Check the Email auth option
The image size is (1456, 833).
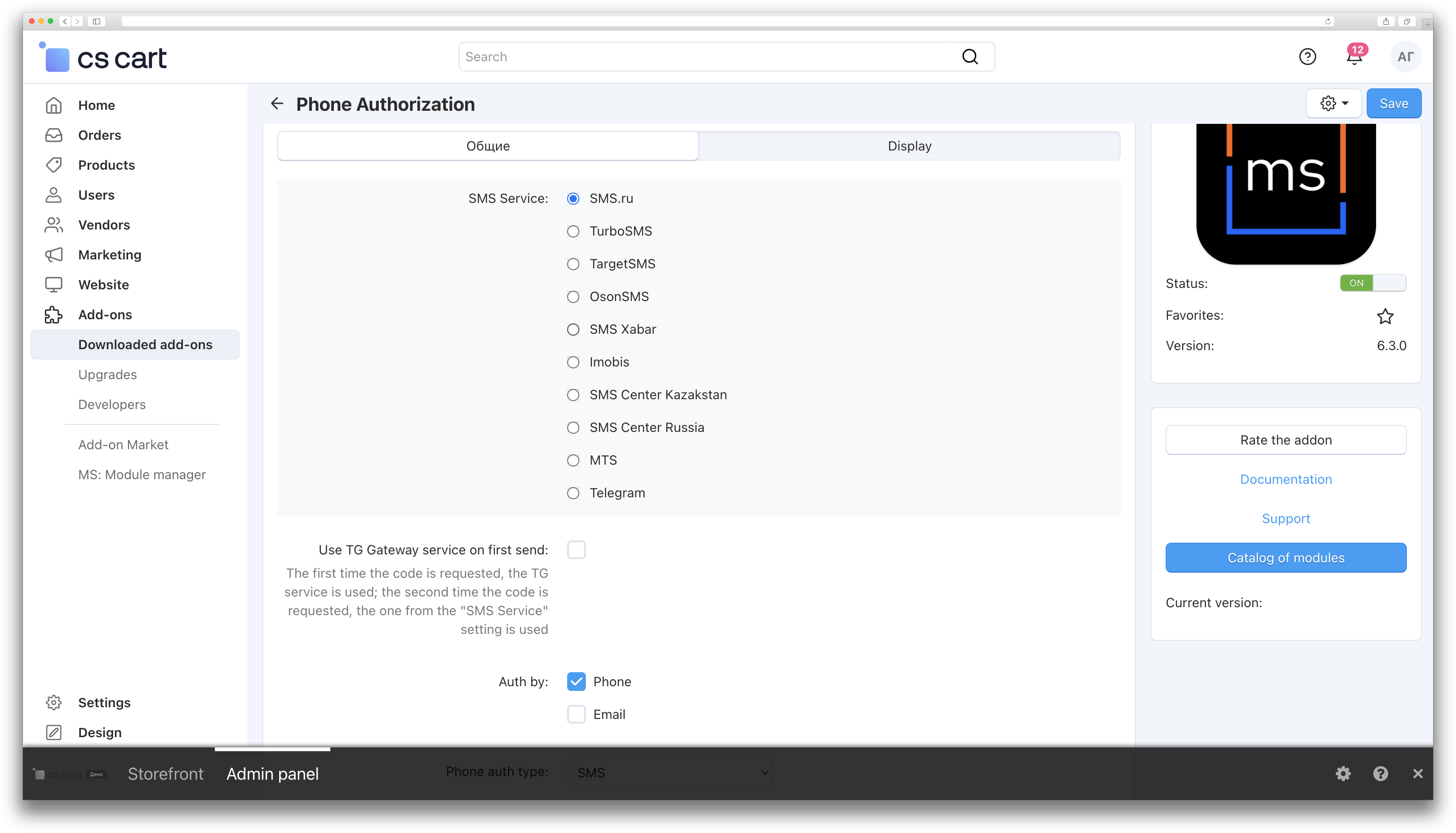[576, 714]
